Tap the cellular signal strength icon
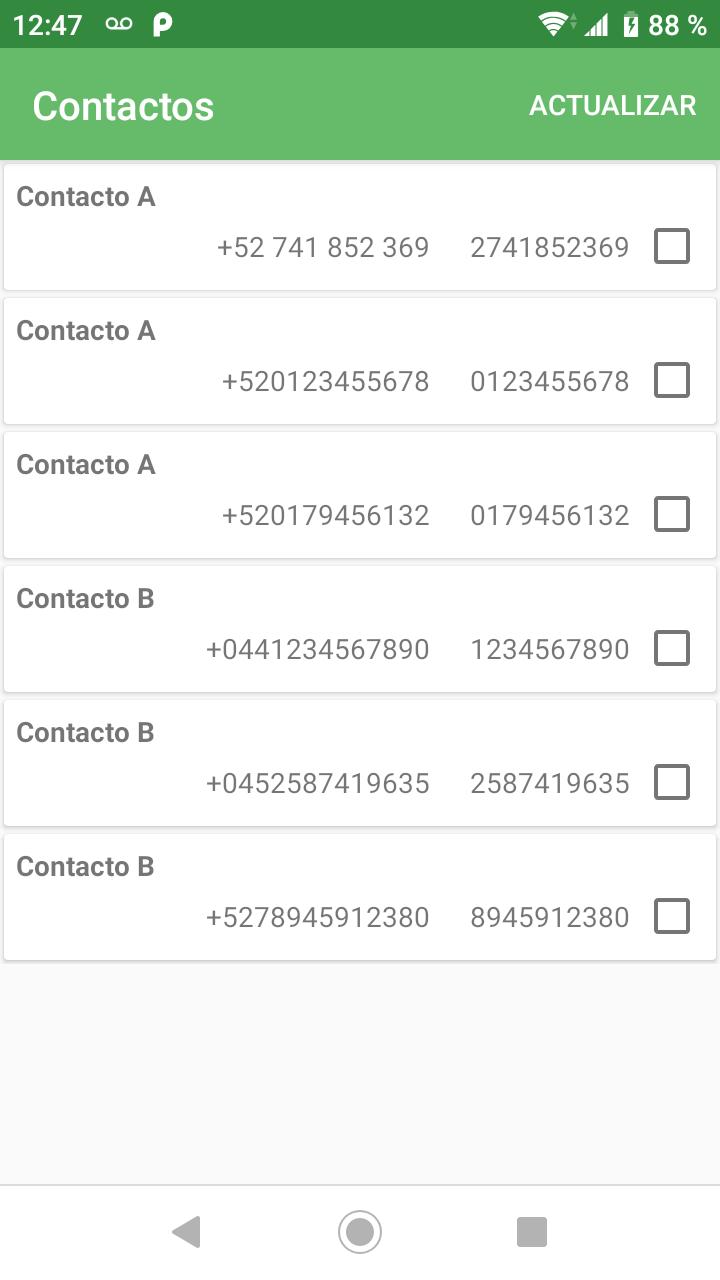The image size is (720, 1280). coord(597,24)
